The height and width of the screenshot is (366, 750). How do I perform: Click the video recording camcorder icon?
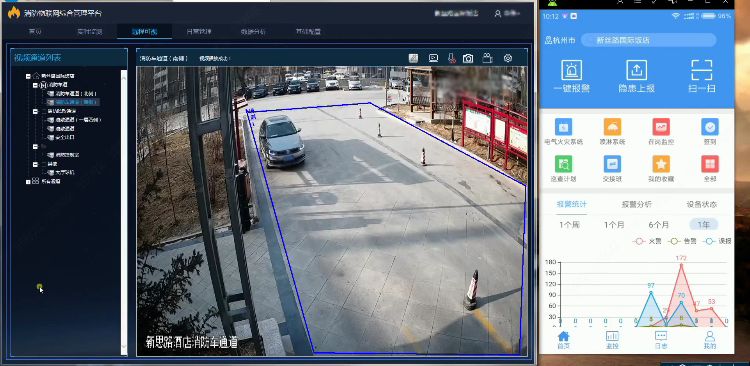(x=487, y=58)
